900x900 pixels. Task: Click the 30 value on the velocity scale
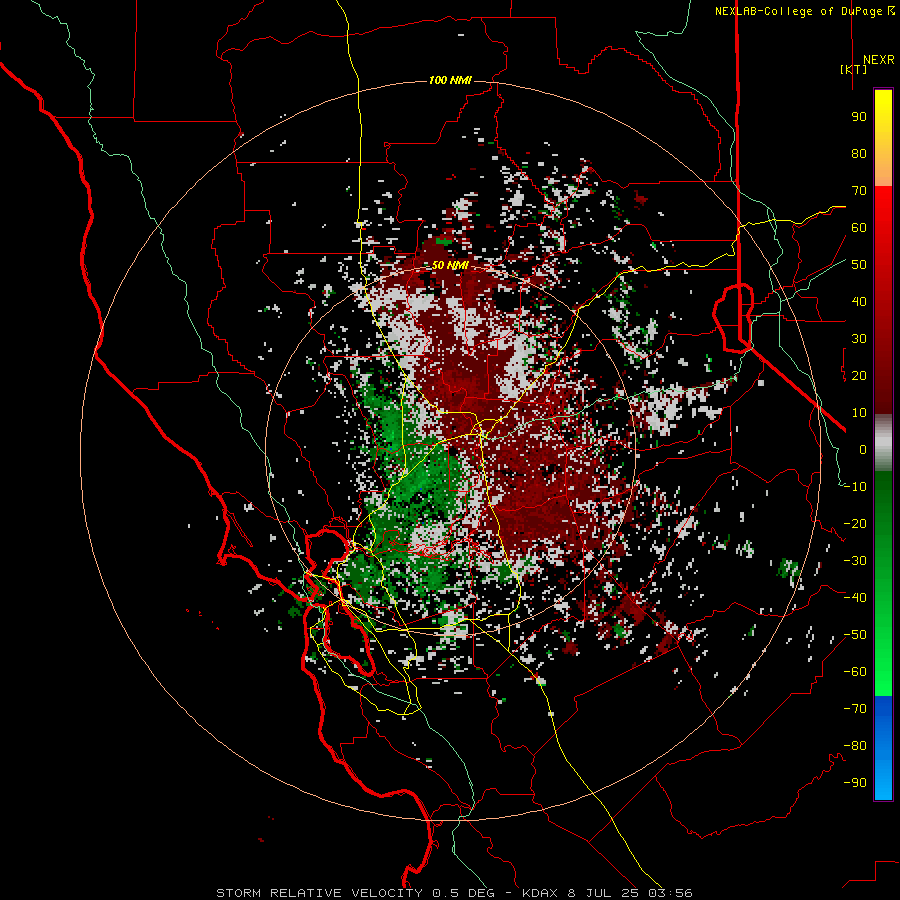click(859, 339)
